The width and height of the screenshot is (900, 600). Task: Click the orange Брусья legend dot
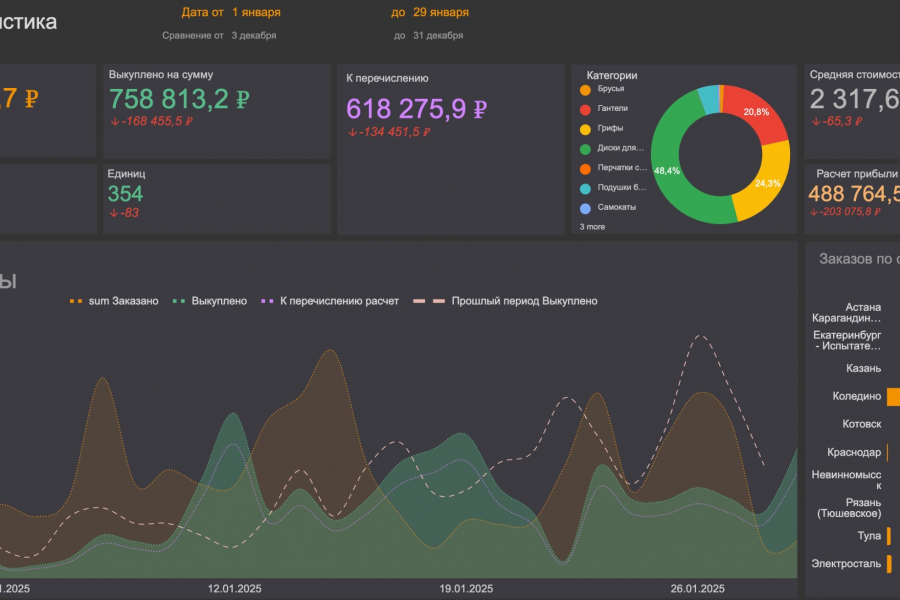pos(585,90)
